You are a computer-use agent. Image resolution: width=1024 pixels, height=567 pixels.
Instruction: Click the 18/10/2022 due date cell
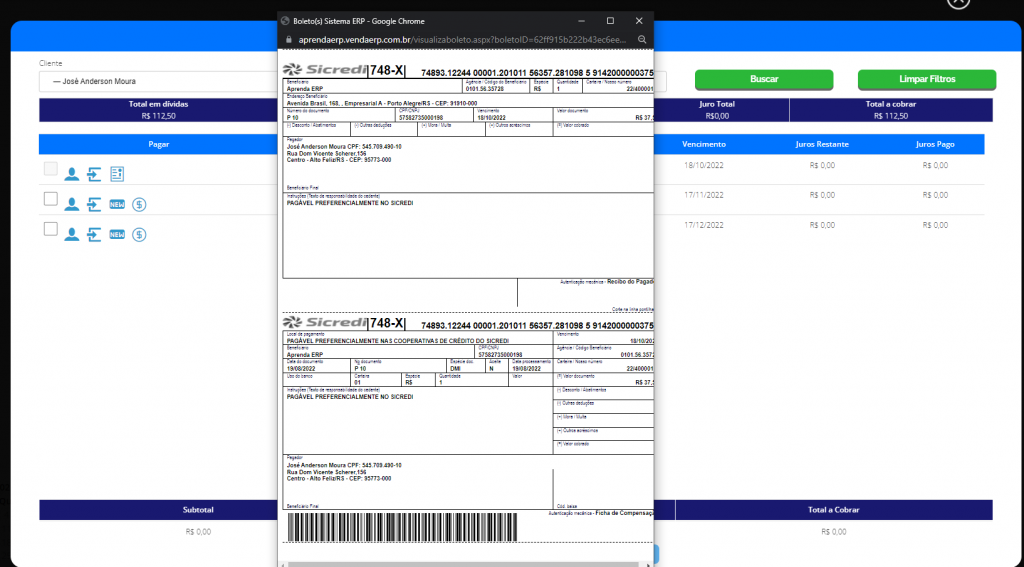704,165
